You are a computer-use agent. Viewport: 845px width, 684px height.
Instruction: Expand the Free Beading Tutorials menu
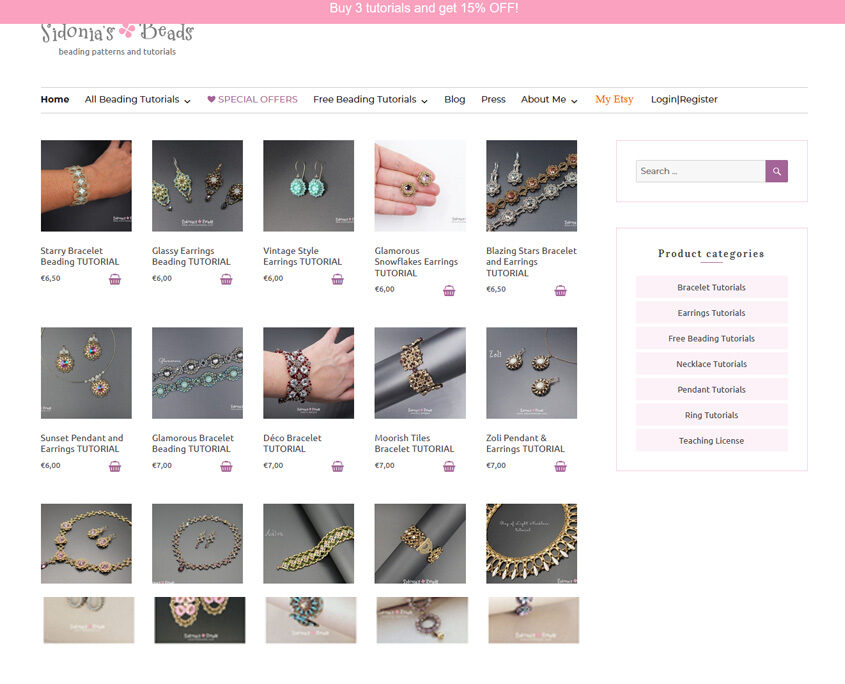[x=370, y=100]
